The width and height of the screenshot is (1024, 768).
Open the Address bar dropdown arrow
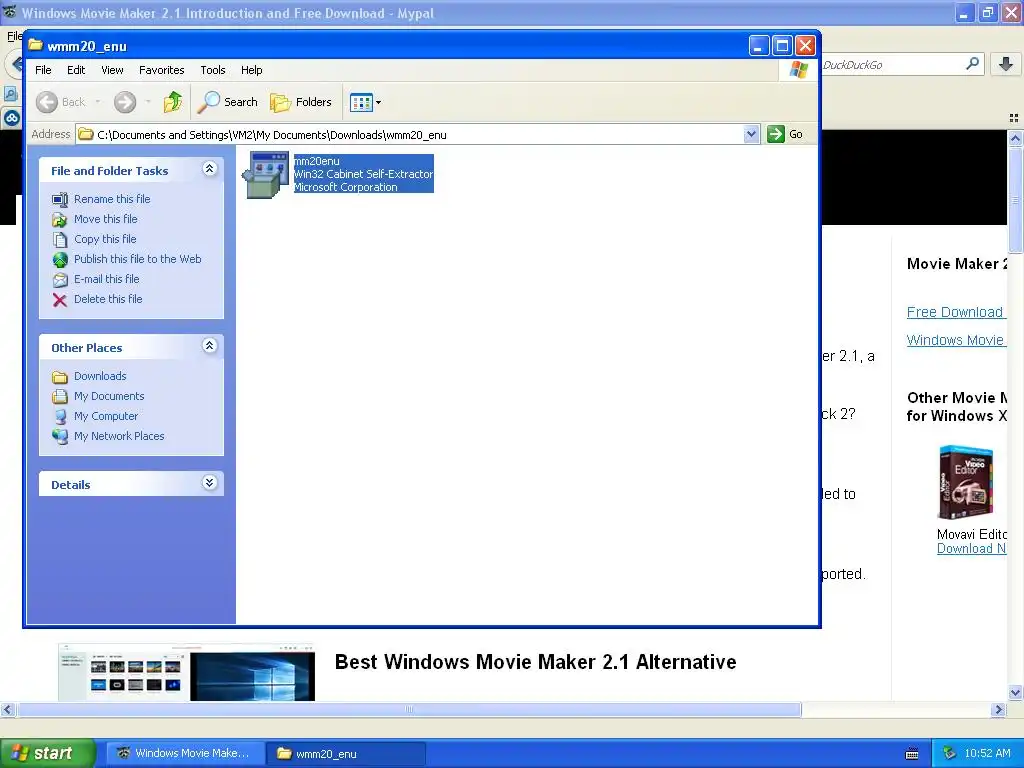[751, 134]
